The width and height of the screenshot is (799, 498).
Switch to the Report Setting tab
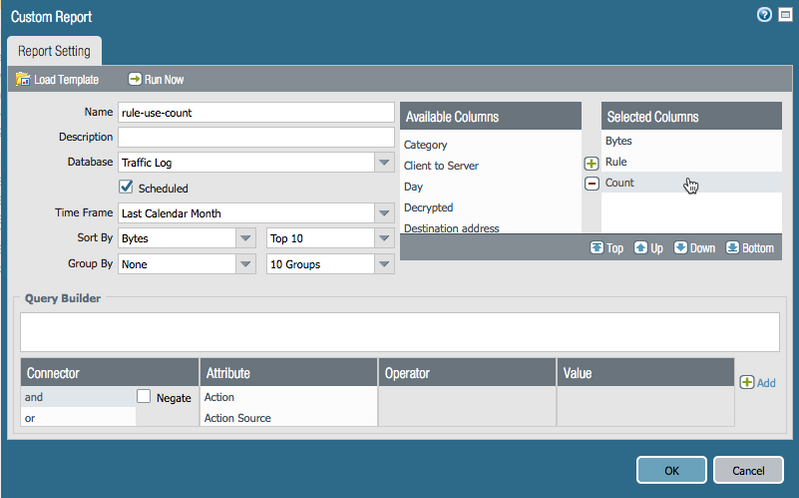[x=54, y=51]
